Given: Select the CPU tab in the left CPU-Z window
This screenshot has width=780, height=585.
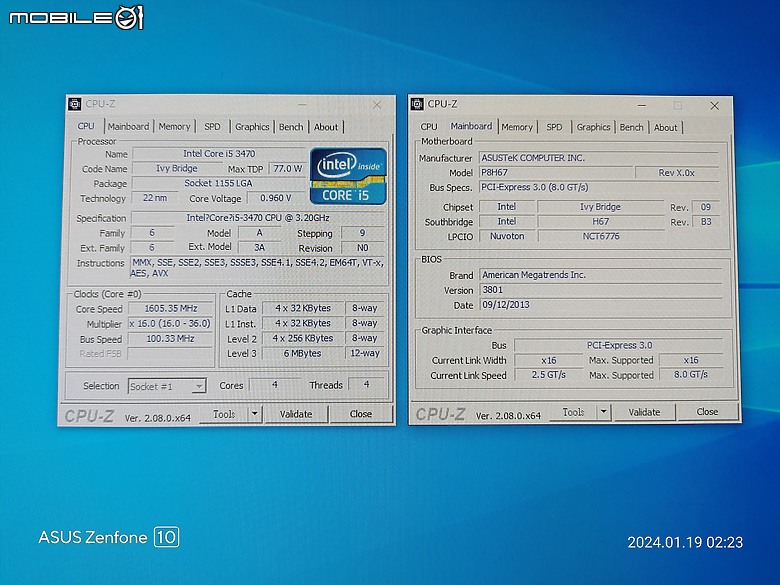Looking at the screenshot, I should coord(86,126).
